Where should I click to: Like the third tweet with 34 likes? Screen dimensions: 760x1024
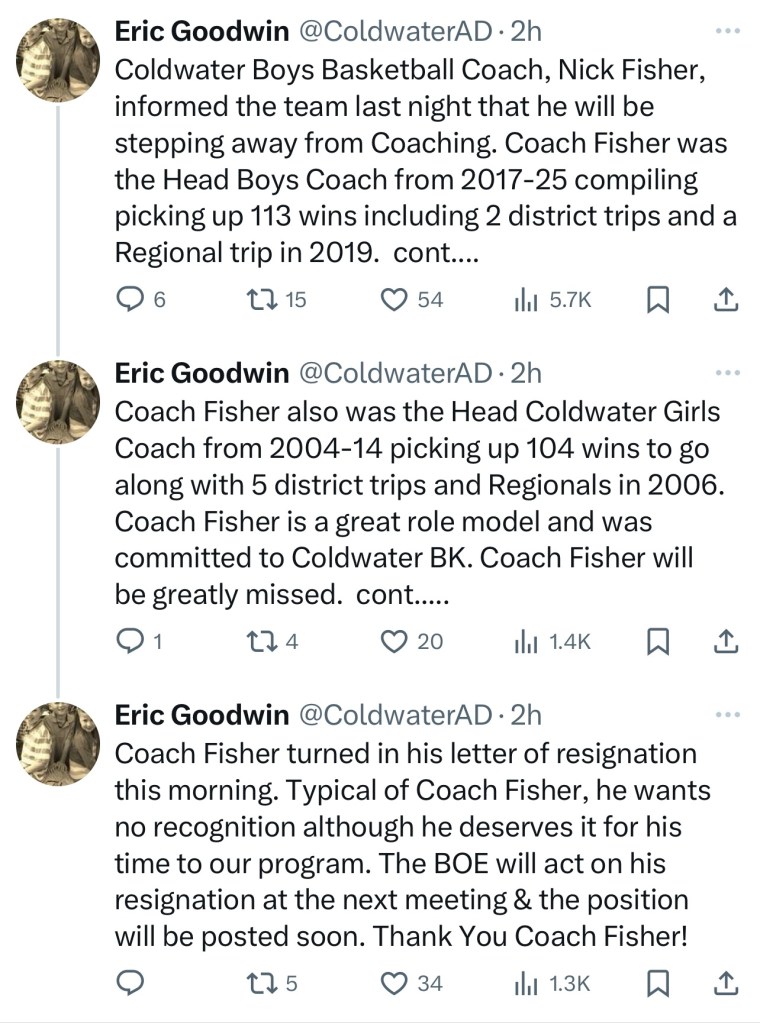(x=397, y=983)
